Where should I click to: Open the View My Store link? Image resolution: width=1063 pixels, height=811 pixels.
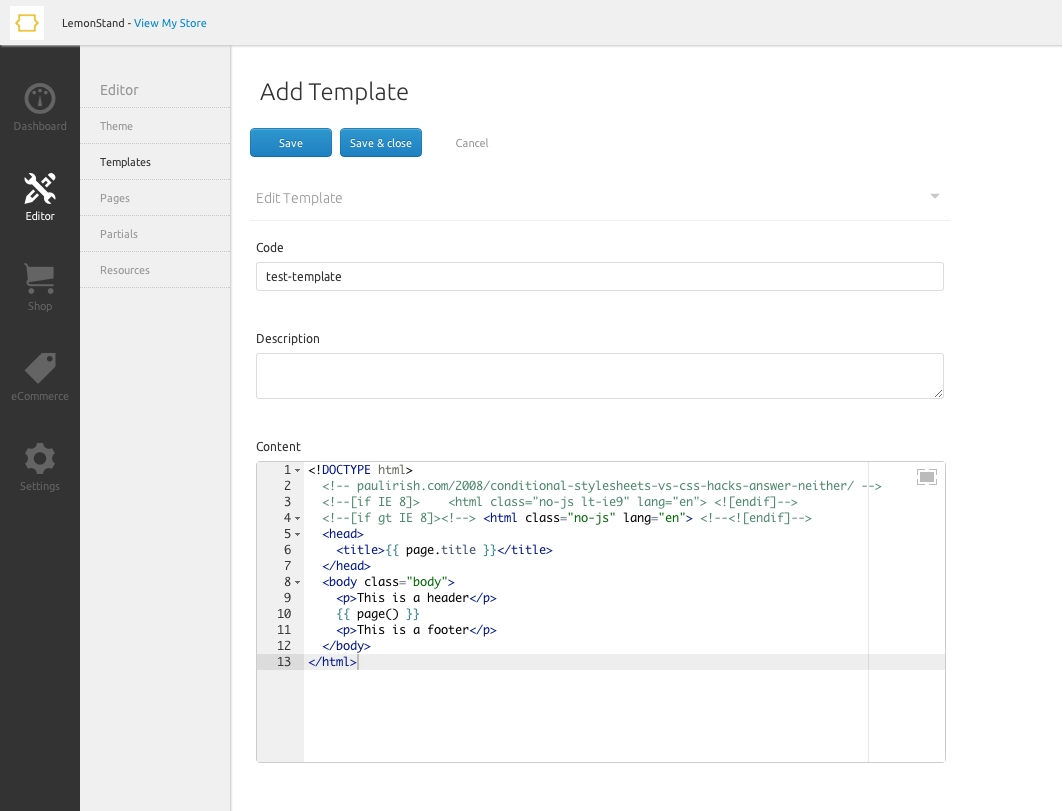[170, 23]
